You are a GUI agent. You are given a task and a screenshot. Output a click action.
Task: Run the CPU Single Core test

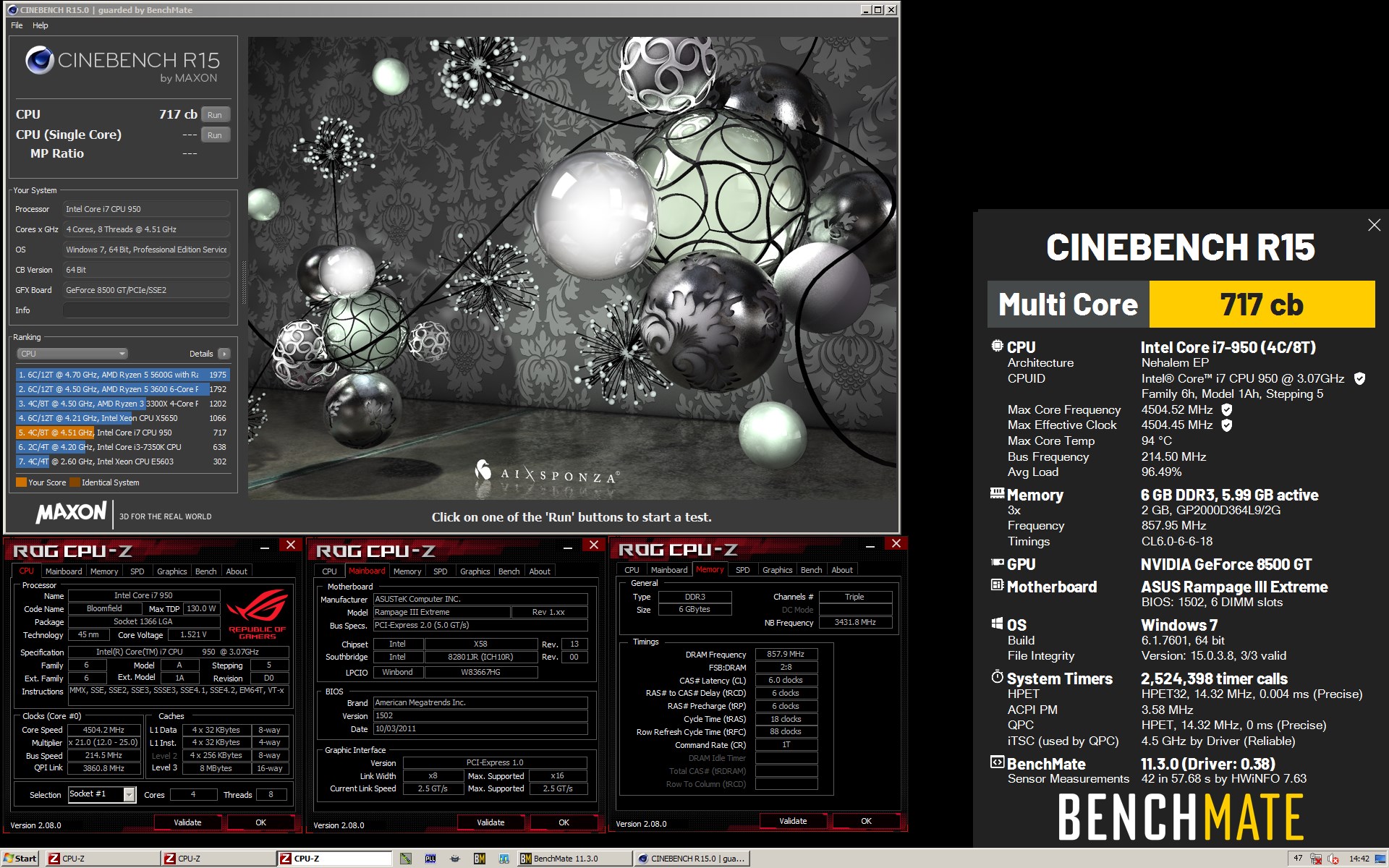(x=215, y=135)
